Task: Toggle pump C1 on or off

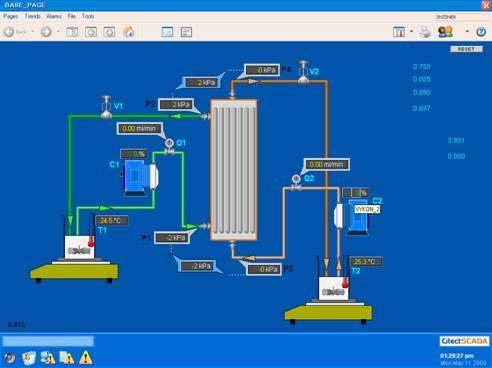Action: coord(139,178)
